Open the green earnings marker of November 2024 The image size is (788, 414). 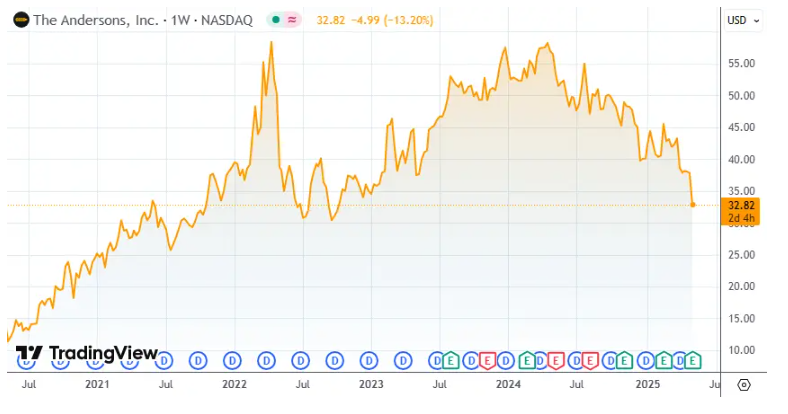[624, 360]
